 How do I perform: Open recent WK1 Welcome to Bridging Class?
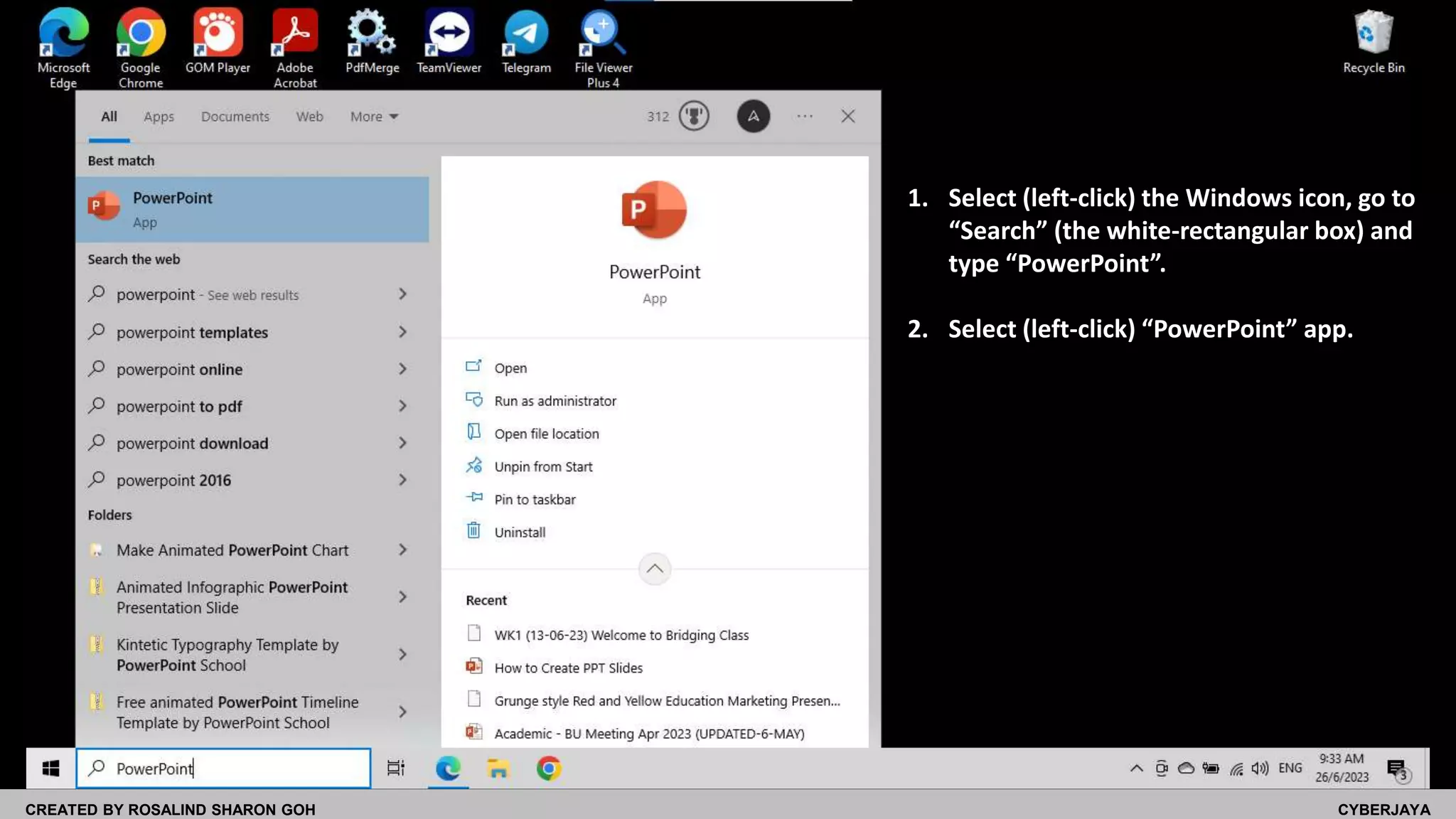(x=621, y=635)
